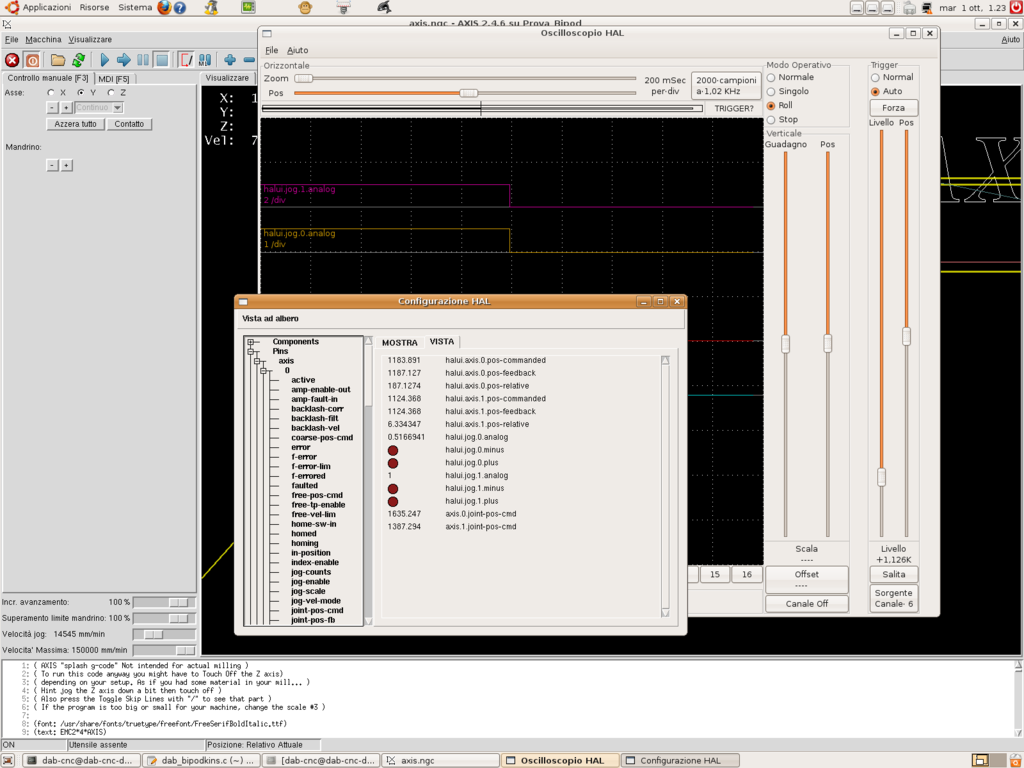Collapse the axis tree node
Image resolution: width=1024 pixels, height=768 pixels.
pyautogui.click(x=257, y=361)
